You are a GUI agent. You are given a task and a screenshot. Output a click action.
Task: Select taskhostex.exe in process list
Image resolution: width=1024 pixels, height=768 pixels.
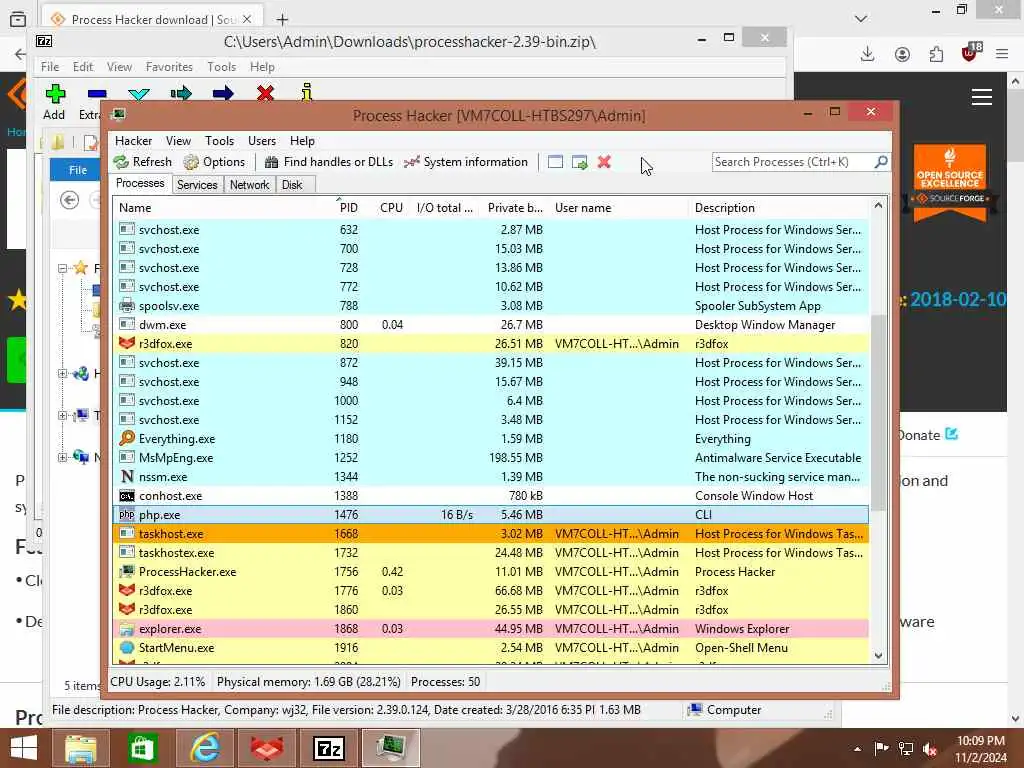(x=491, y=552)
